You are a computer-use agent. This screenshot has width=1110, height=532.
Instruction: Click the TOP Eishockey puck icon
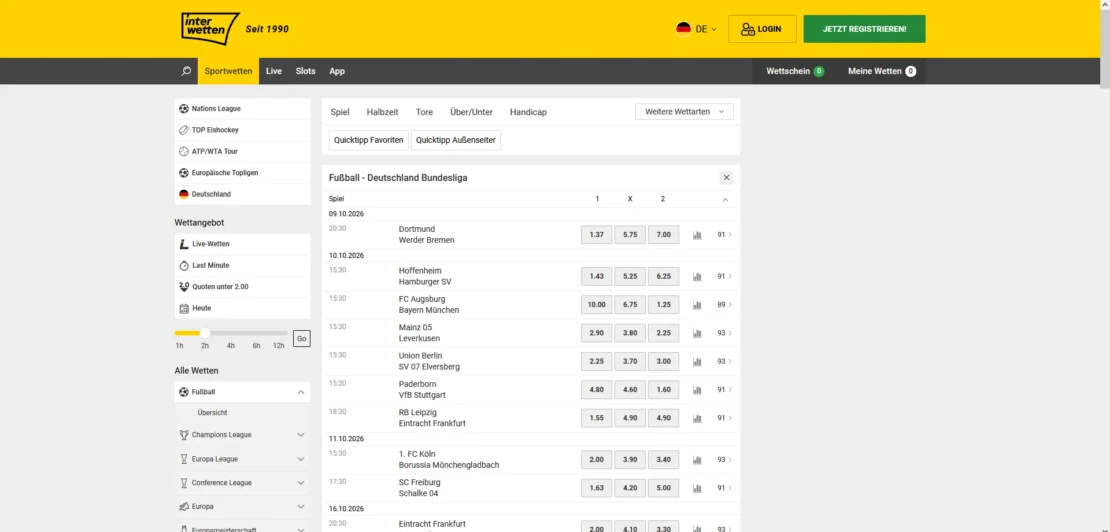[184, 130]
